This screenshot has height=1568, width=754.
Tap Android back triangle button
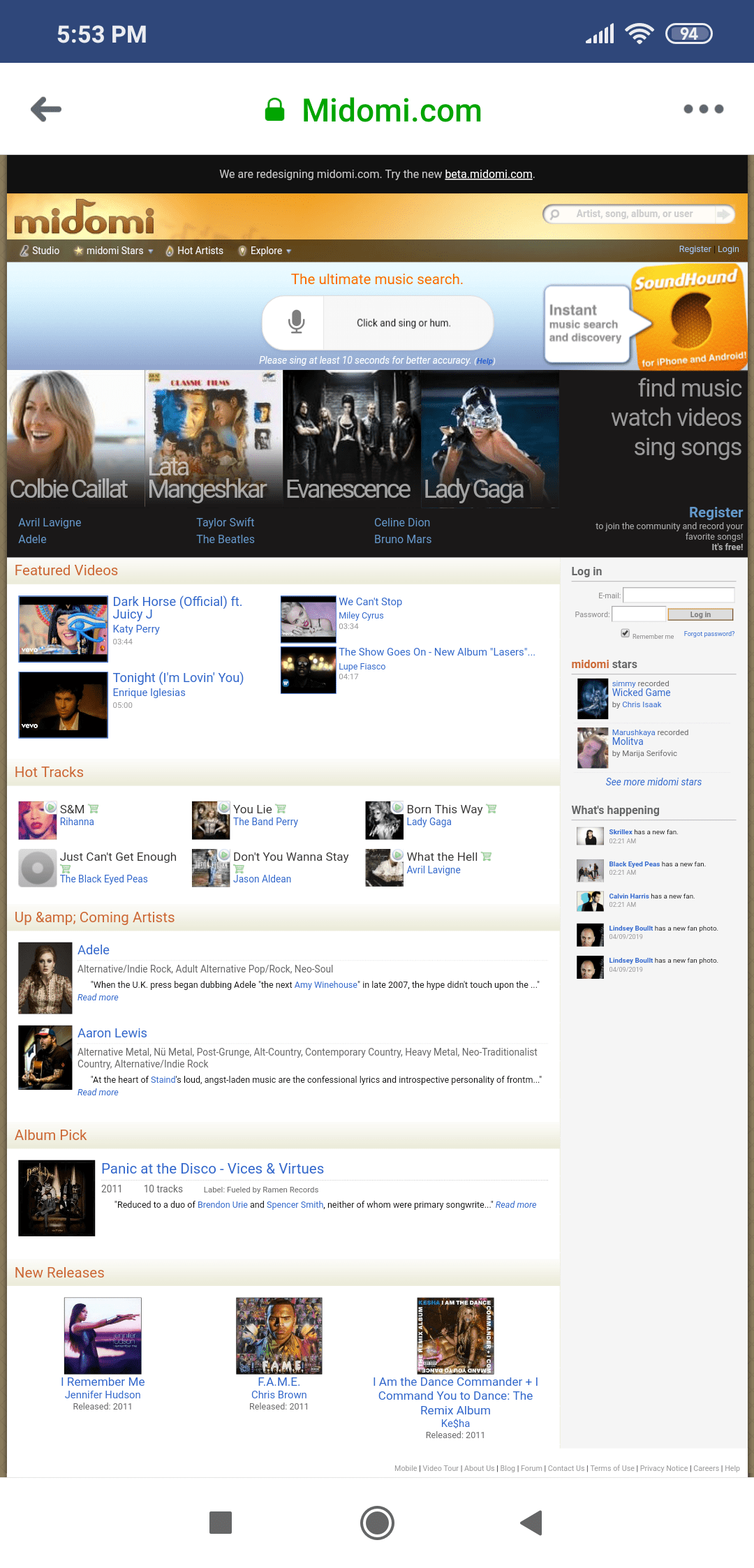(x=532, y=1522)
